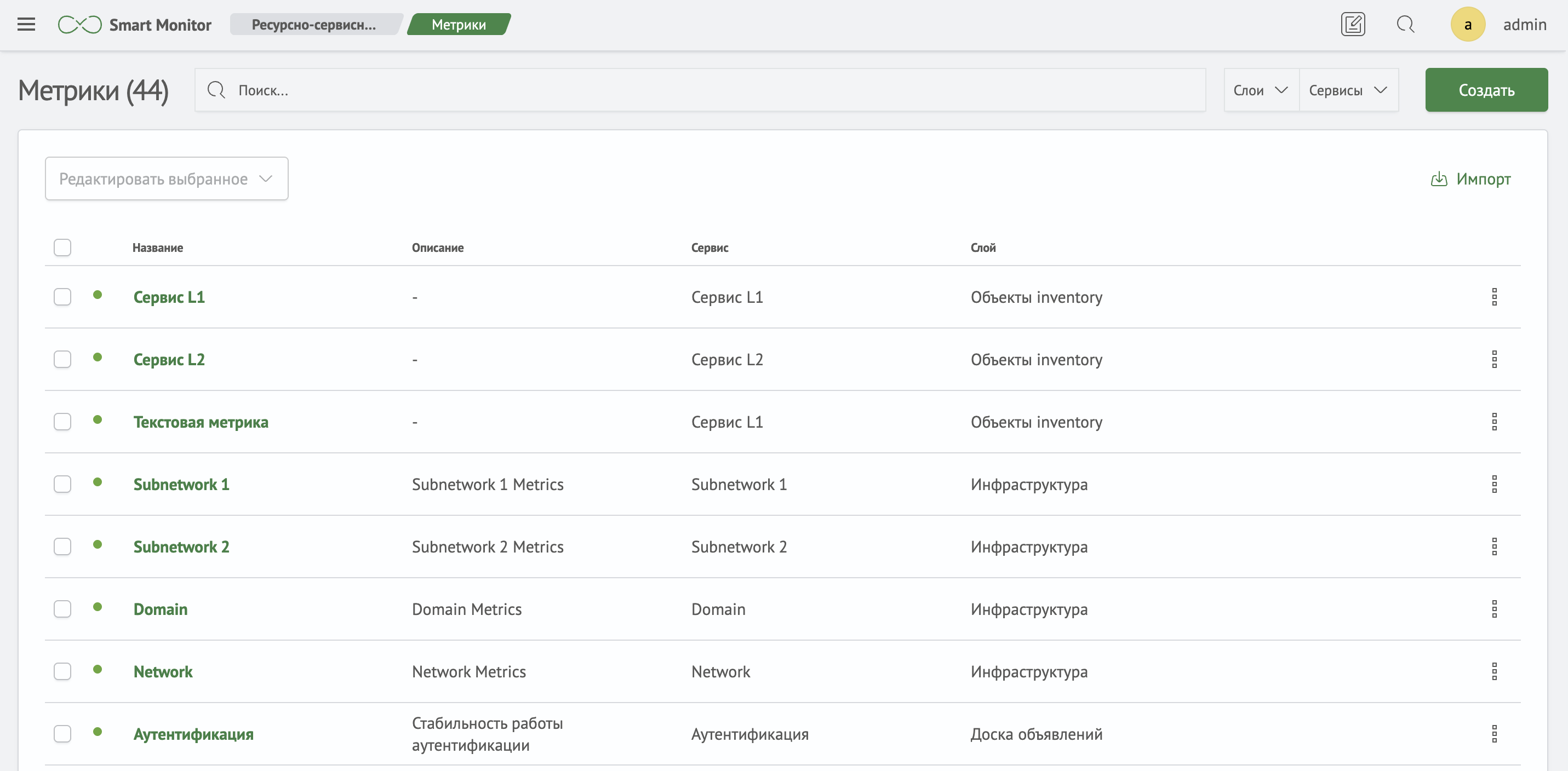Click the Поиск... search field

coord(700,90)
